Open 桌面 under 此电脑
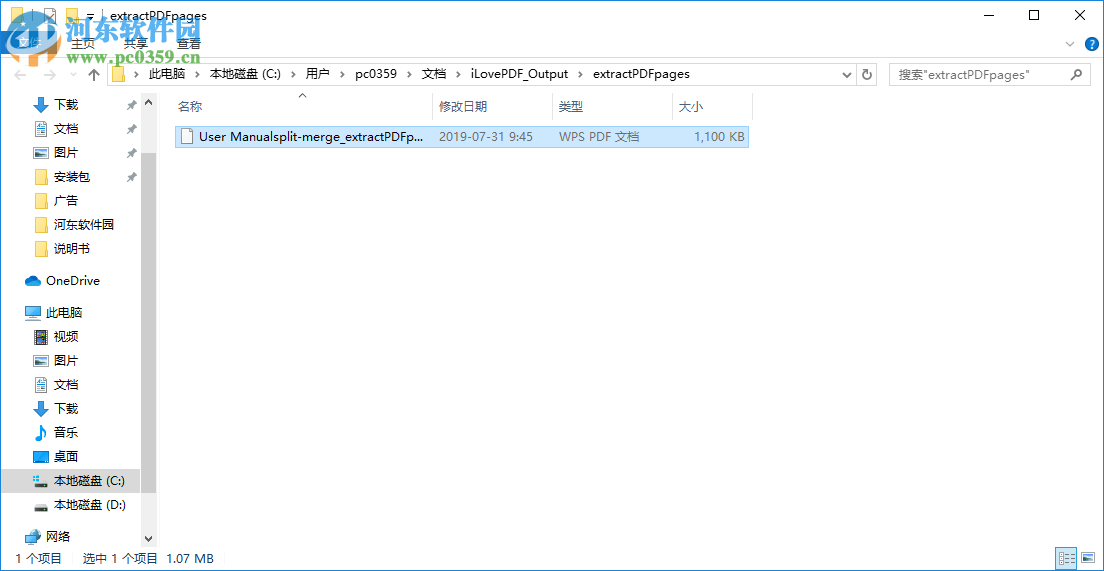 [x=65, y=456]
